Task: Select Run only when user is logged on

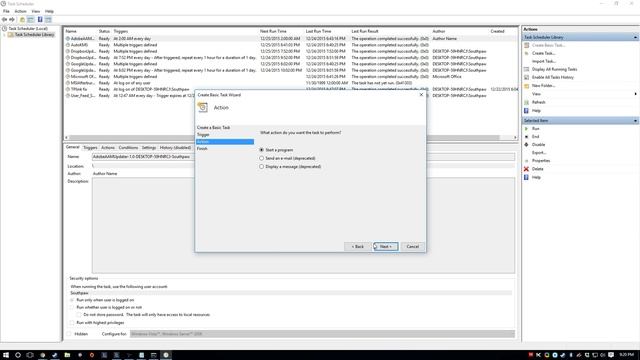Action: click(x=72, y=300)
